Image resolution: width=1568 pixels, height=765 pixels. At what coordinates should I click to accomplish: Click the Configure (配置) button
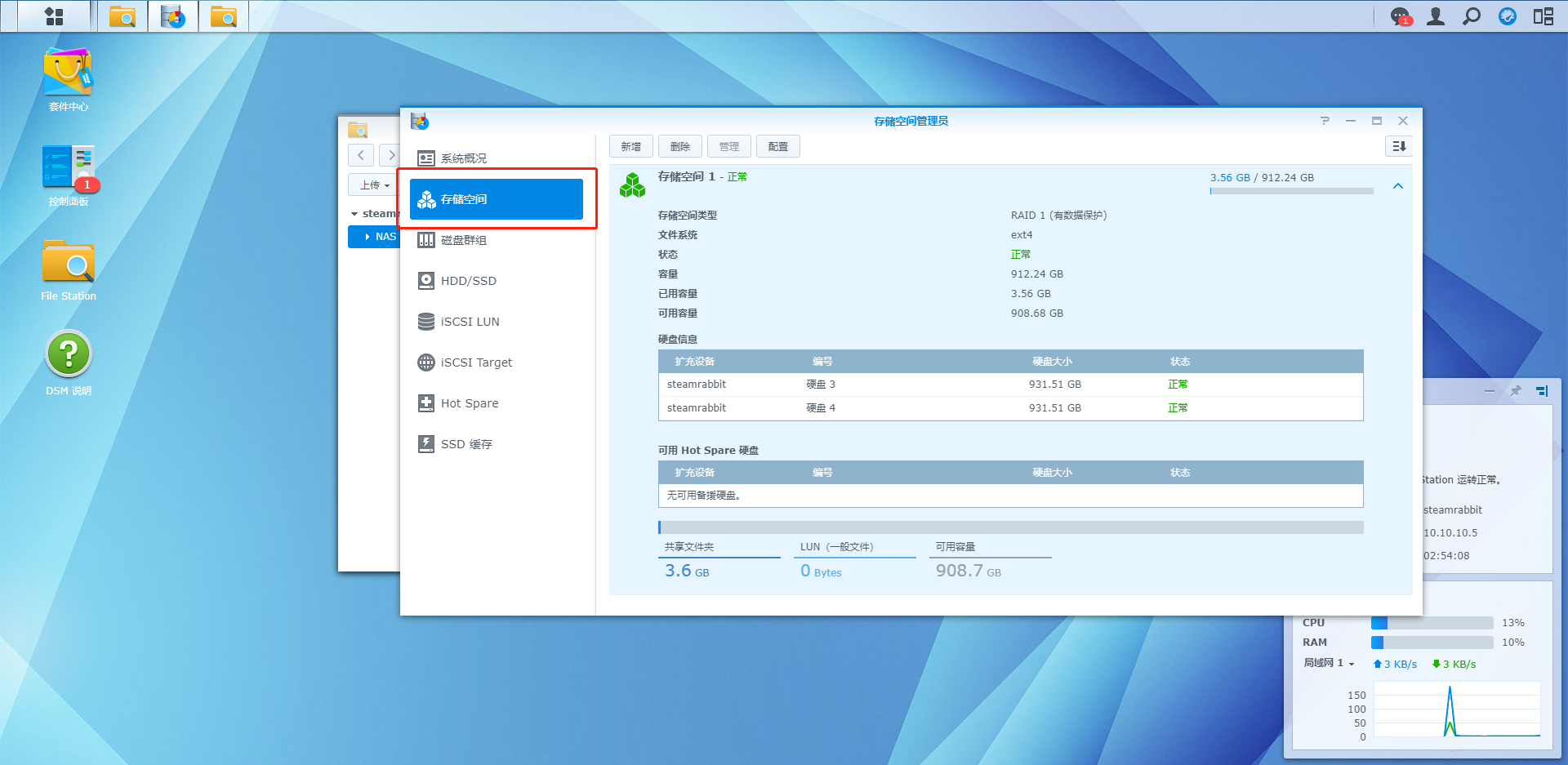coord(778,147)
